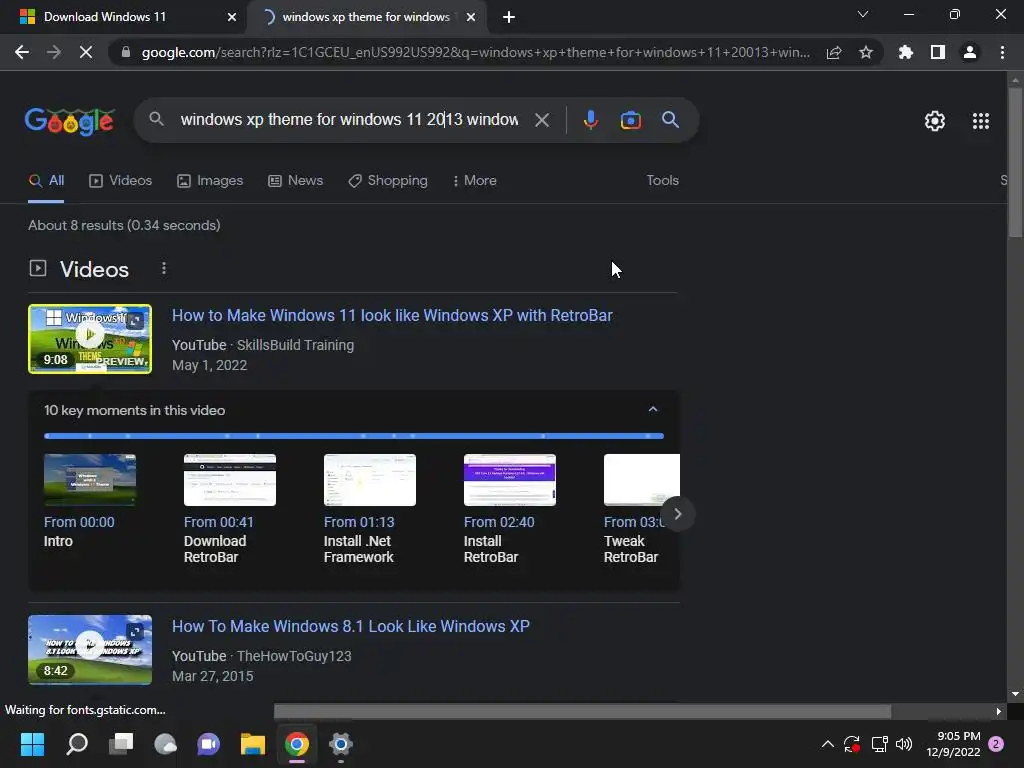Start a voice search with the microphone
The height and width of the screenshot is (768, 1024).
tap(590, 120)
